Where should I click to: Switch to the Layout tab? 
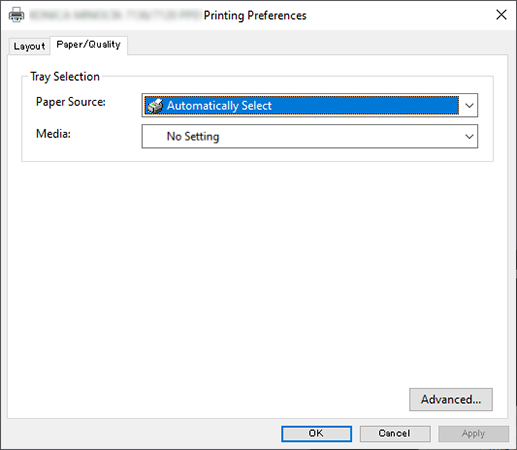click(x=29, y=46)
